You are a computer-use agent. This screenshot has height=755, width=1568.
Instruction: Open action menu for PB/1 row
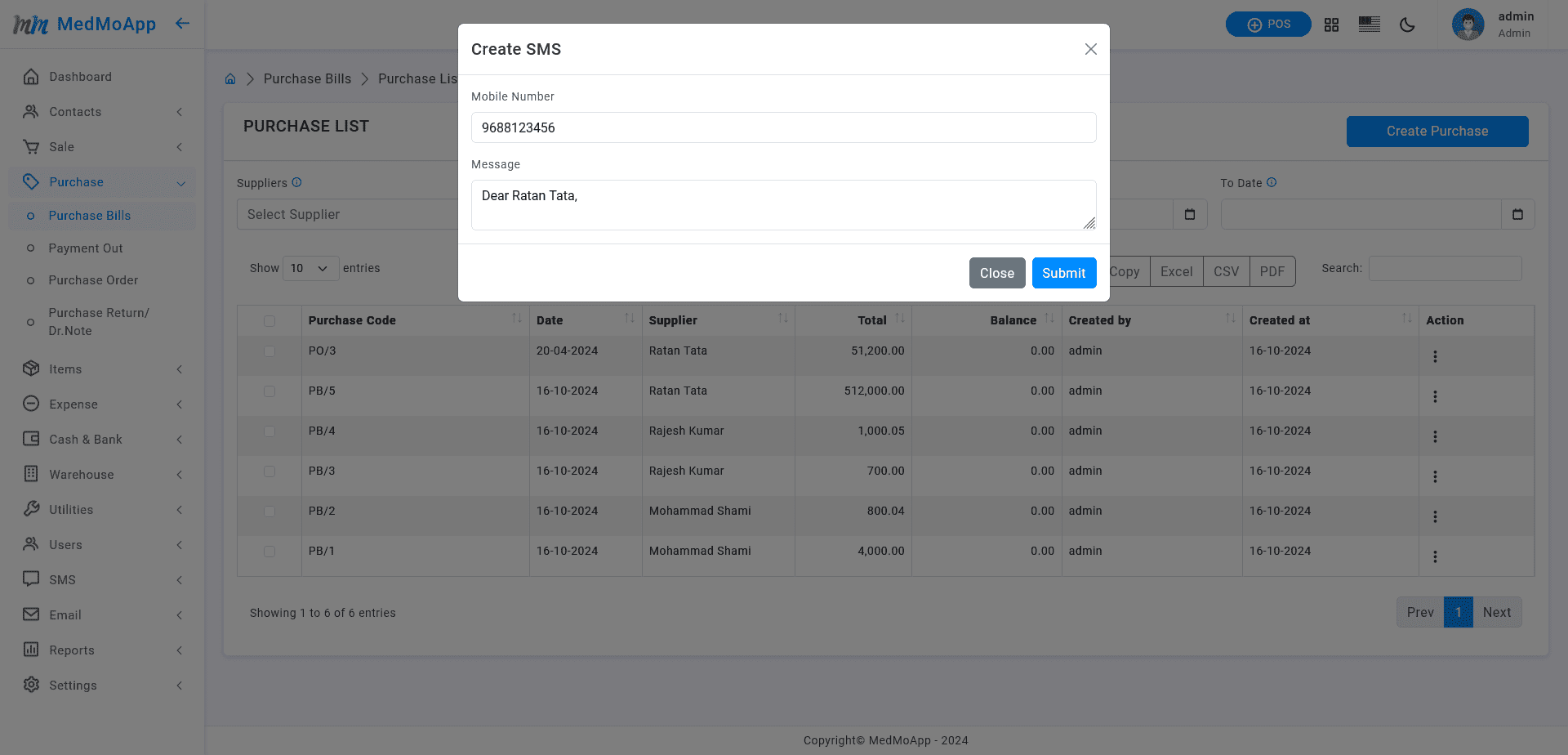(x=1435, y=556)
